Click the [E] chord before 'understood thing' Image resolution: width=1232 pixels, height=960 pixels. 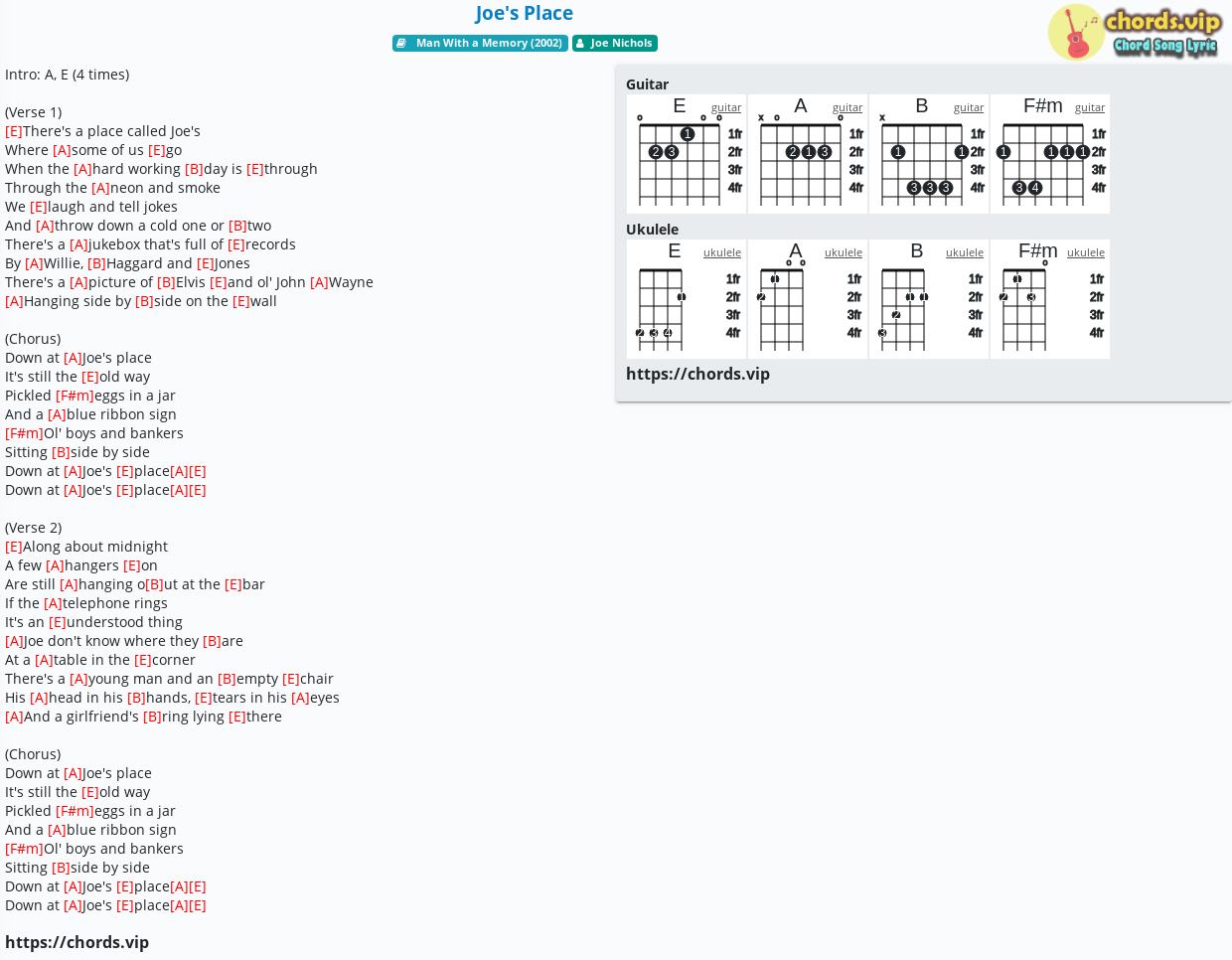click(x=58, y=622)
